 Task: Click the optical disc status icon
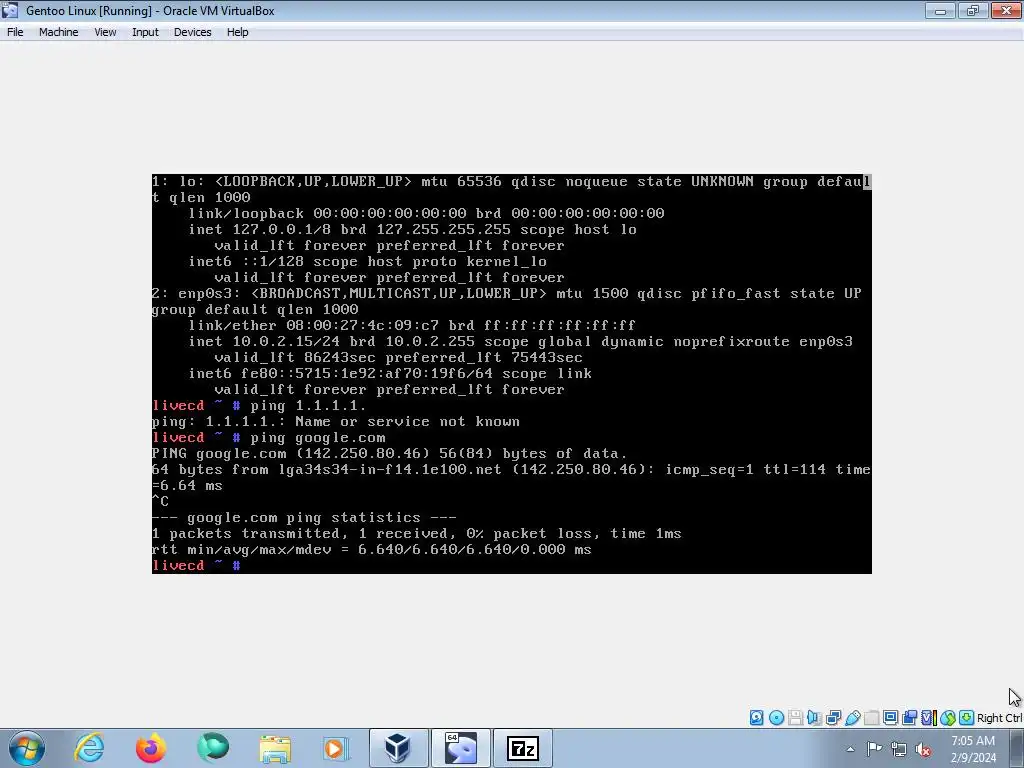coord(776,718)
